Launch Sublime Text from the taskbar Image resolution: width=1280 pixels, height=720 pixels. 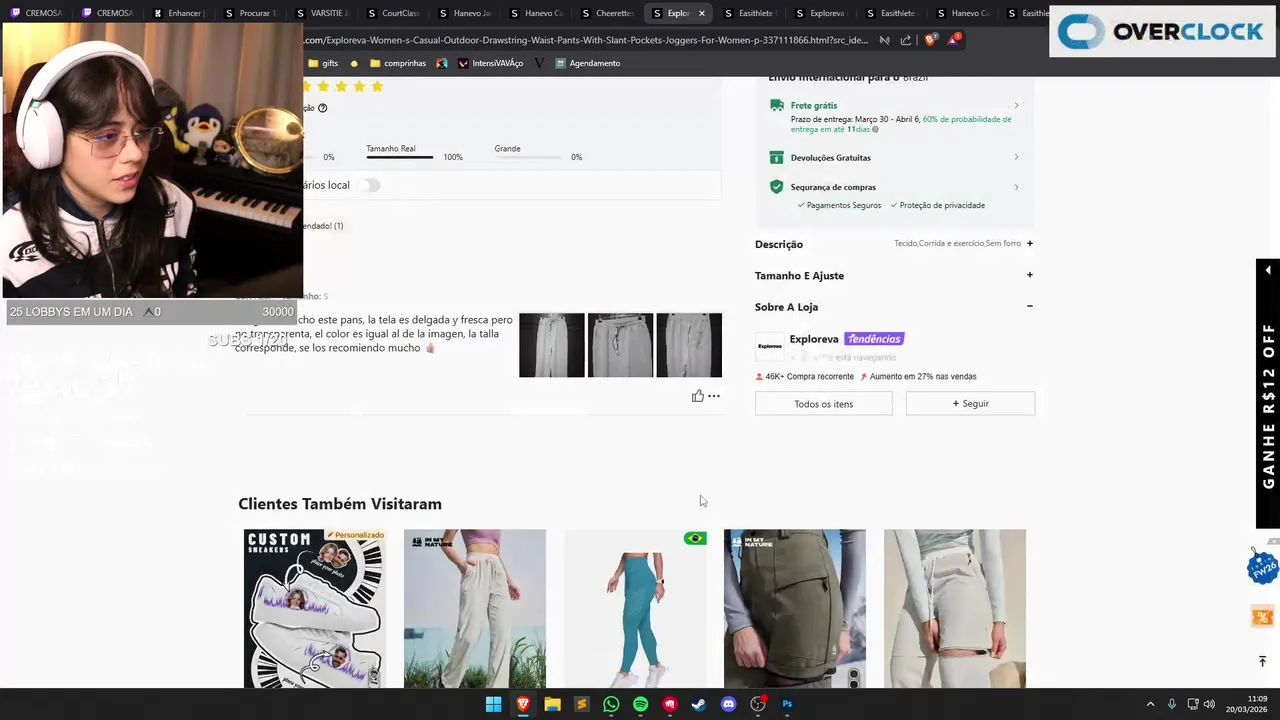(582, 704)
